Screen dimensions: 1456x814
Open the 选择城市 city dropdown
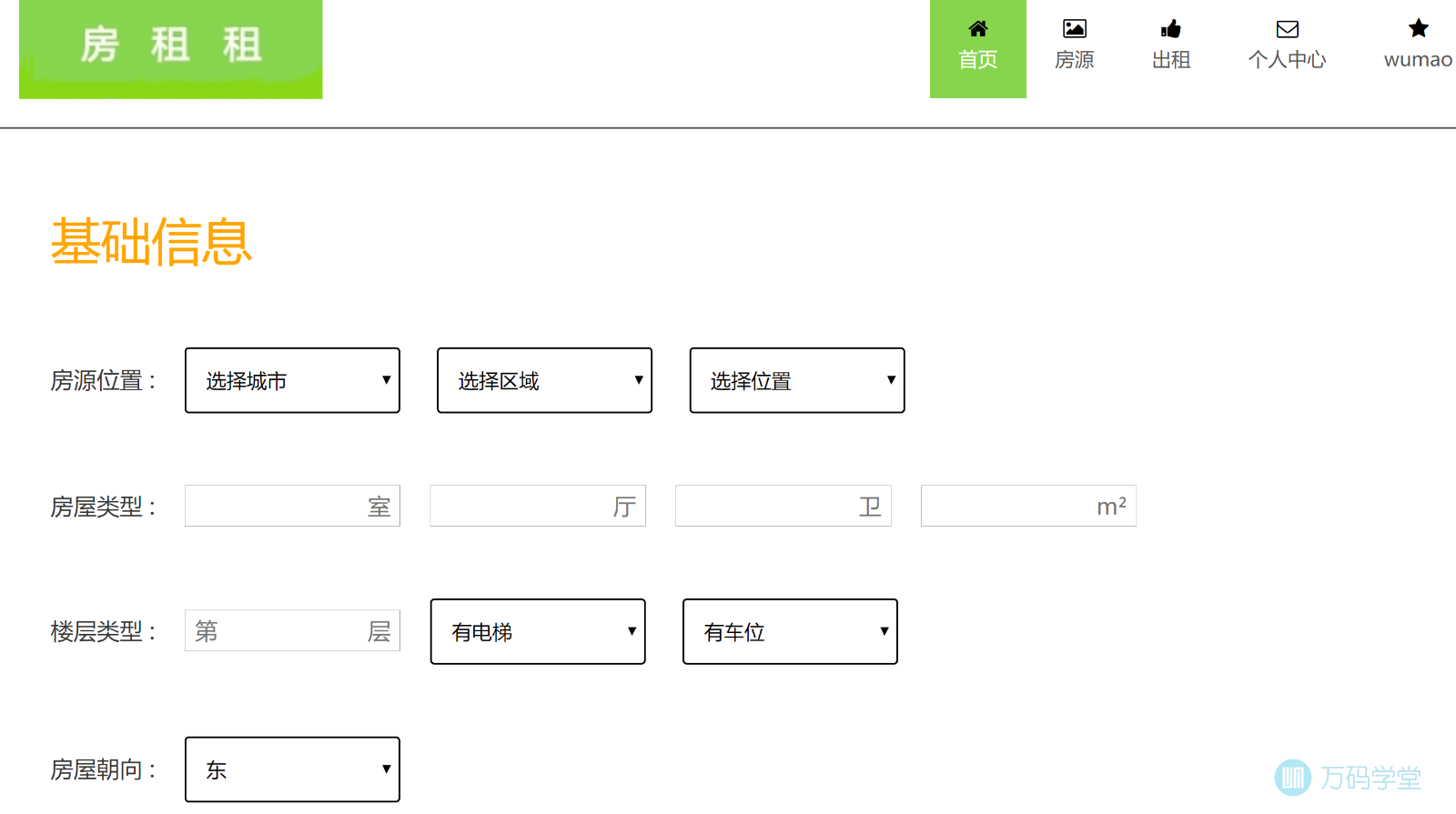point(292,380)
